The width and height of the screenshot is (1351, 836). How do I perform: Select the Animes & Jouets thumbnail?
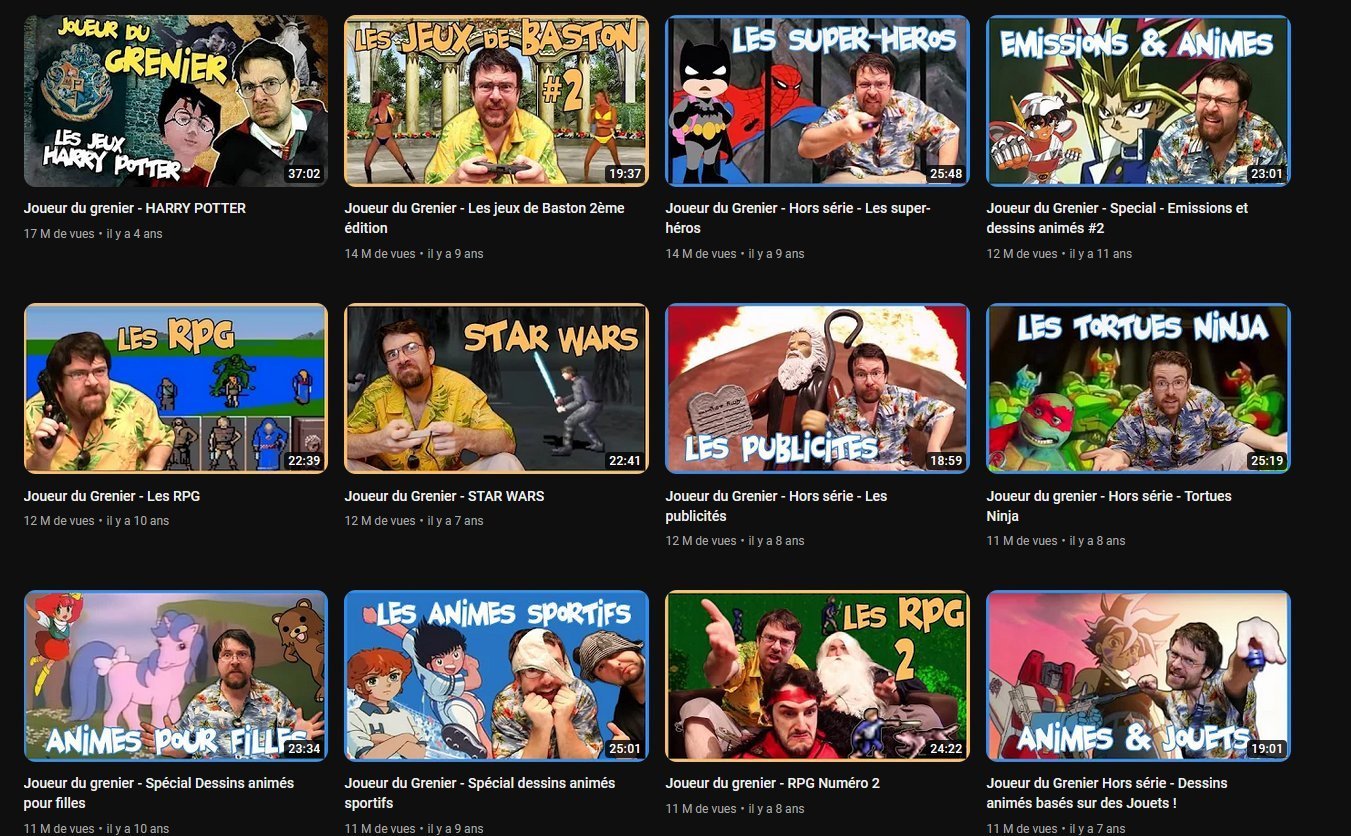(x=1138, y=676)
